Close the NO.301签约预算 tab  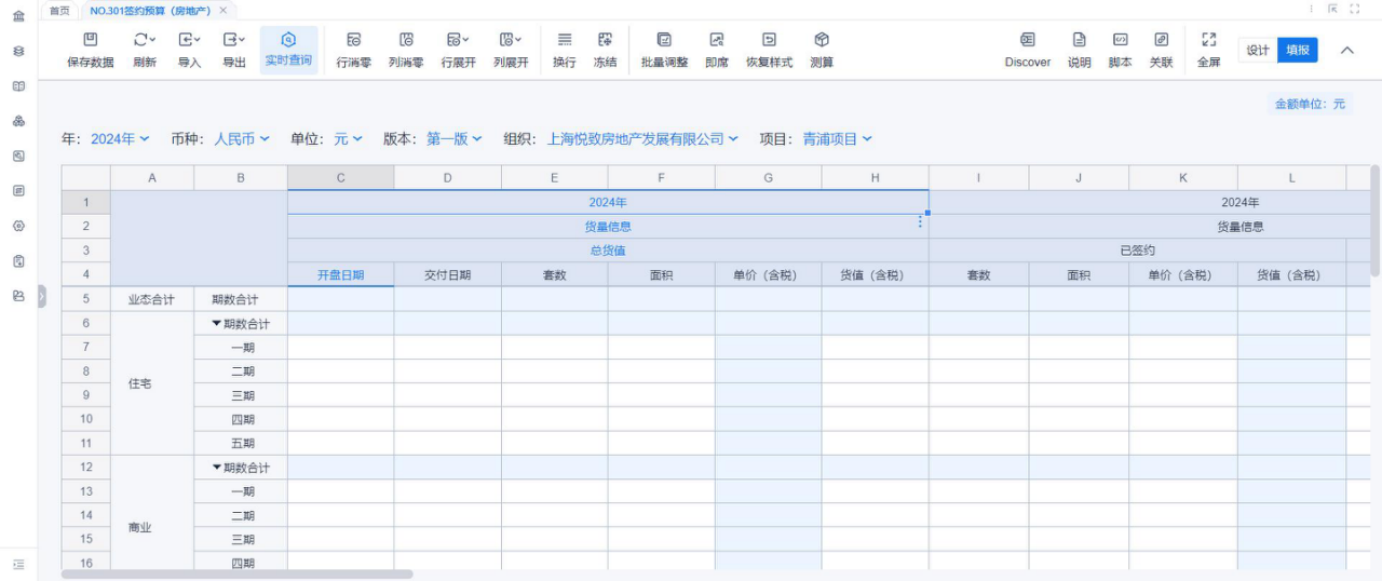(223, 10)
